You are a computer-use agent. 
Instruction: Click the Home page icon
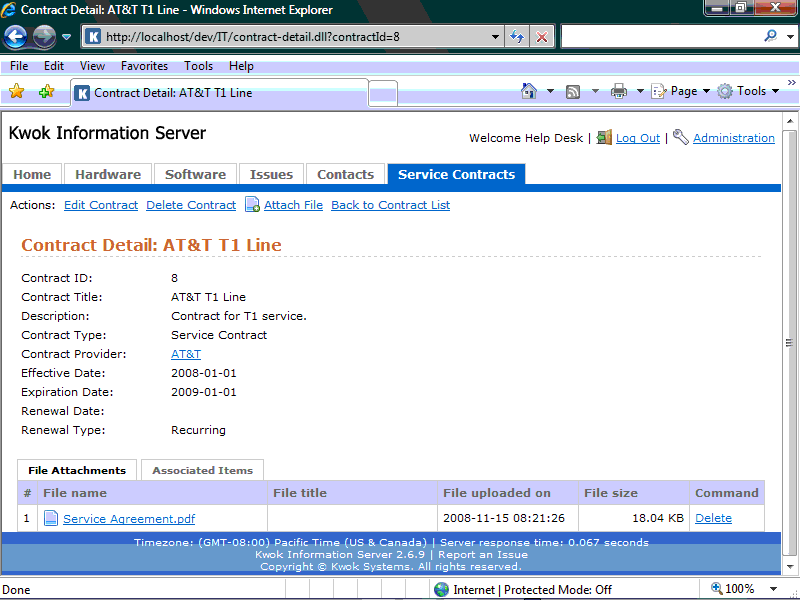click(529, 91)
